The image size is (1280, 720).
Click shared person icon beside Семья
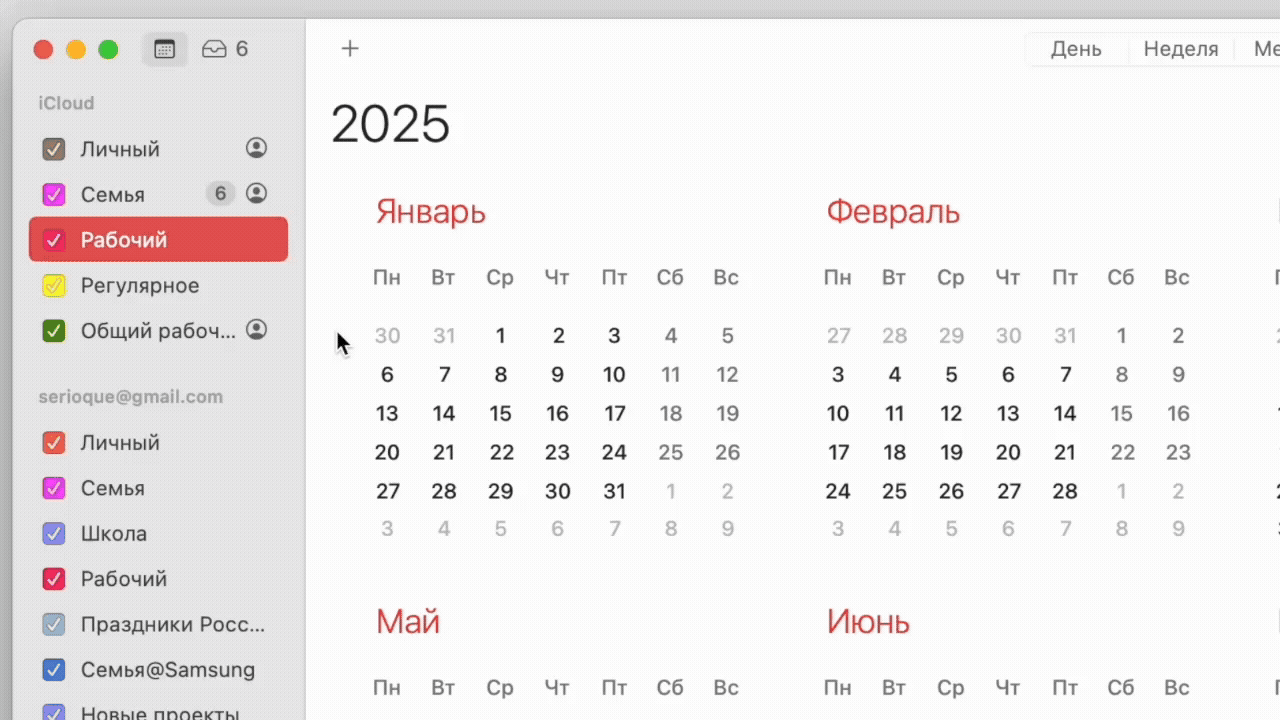point(257,193)
